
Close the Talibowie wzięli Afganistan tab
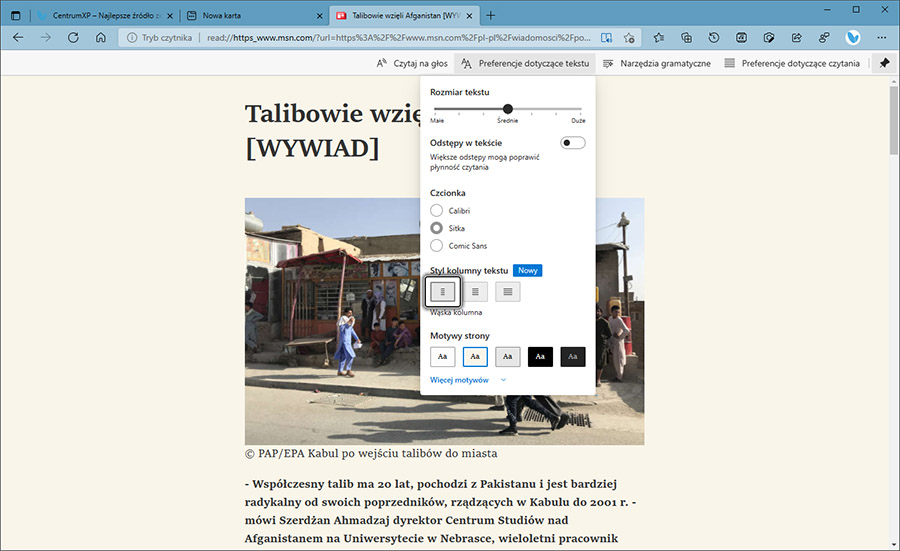click(470, 16)
